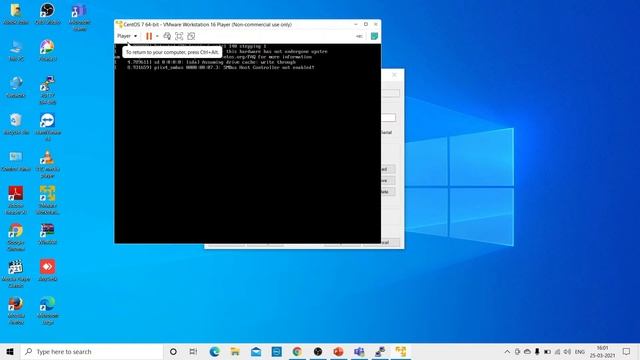Open File Explorer from the taskbar
Viewport: 640px width, 360px height.
[235, 351]
